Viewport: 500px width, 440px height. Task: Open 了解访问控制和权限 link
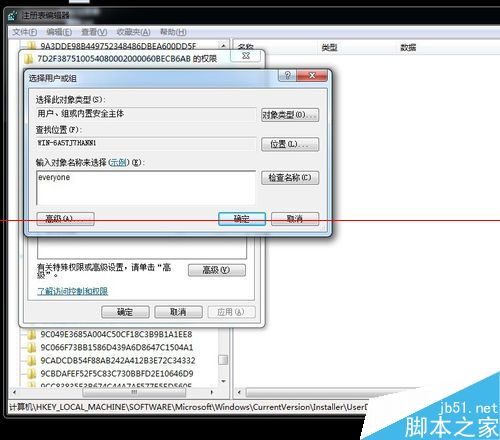click(x=72, y=291)
